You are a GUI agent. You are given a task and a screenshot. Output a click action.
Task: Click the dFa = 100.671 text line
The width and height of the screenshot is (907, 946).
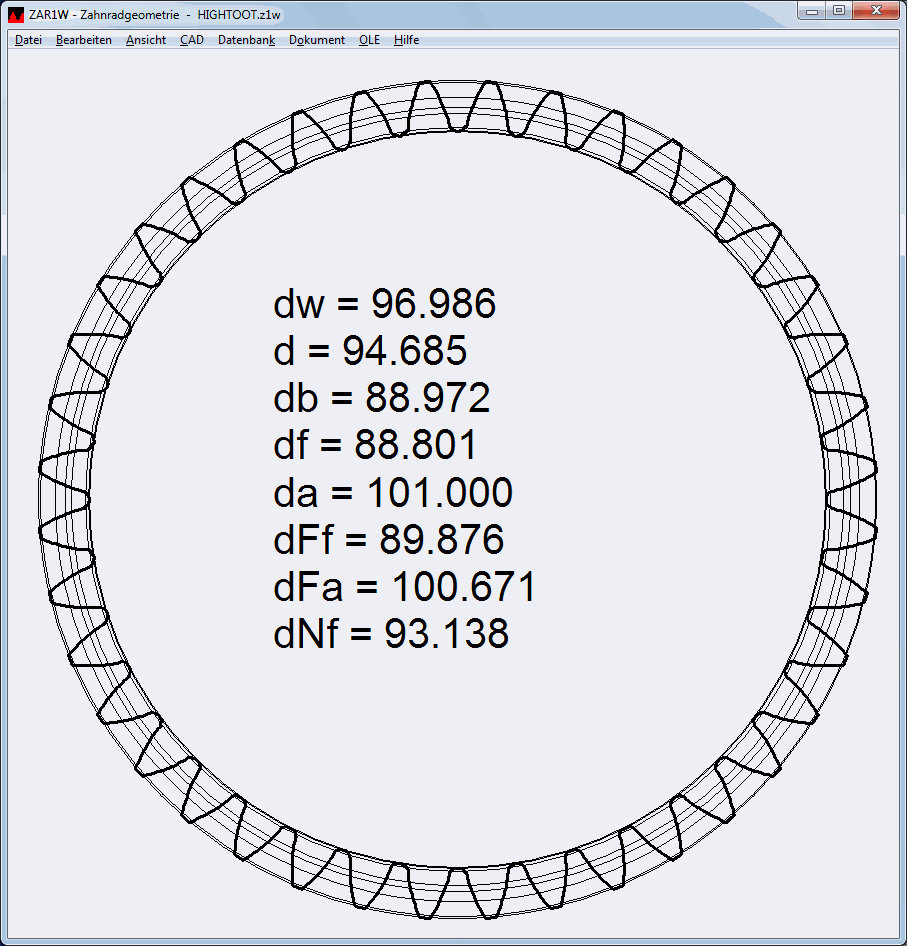[x=404, y=587]
